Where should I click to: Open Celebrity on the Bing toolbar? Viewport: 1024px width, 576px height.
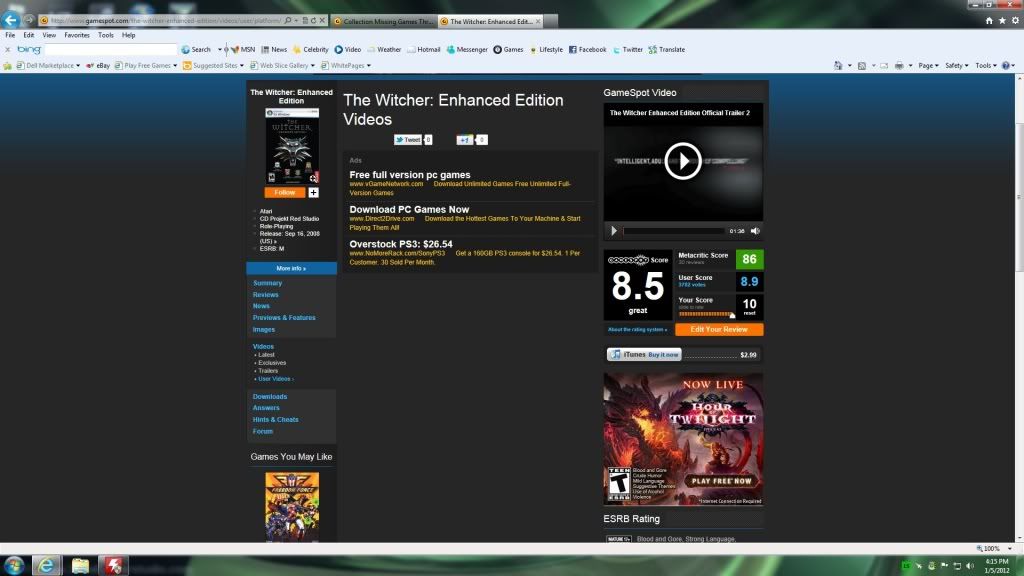pos(311,50)
